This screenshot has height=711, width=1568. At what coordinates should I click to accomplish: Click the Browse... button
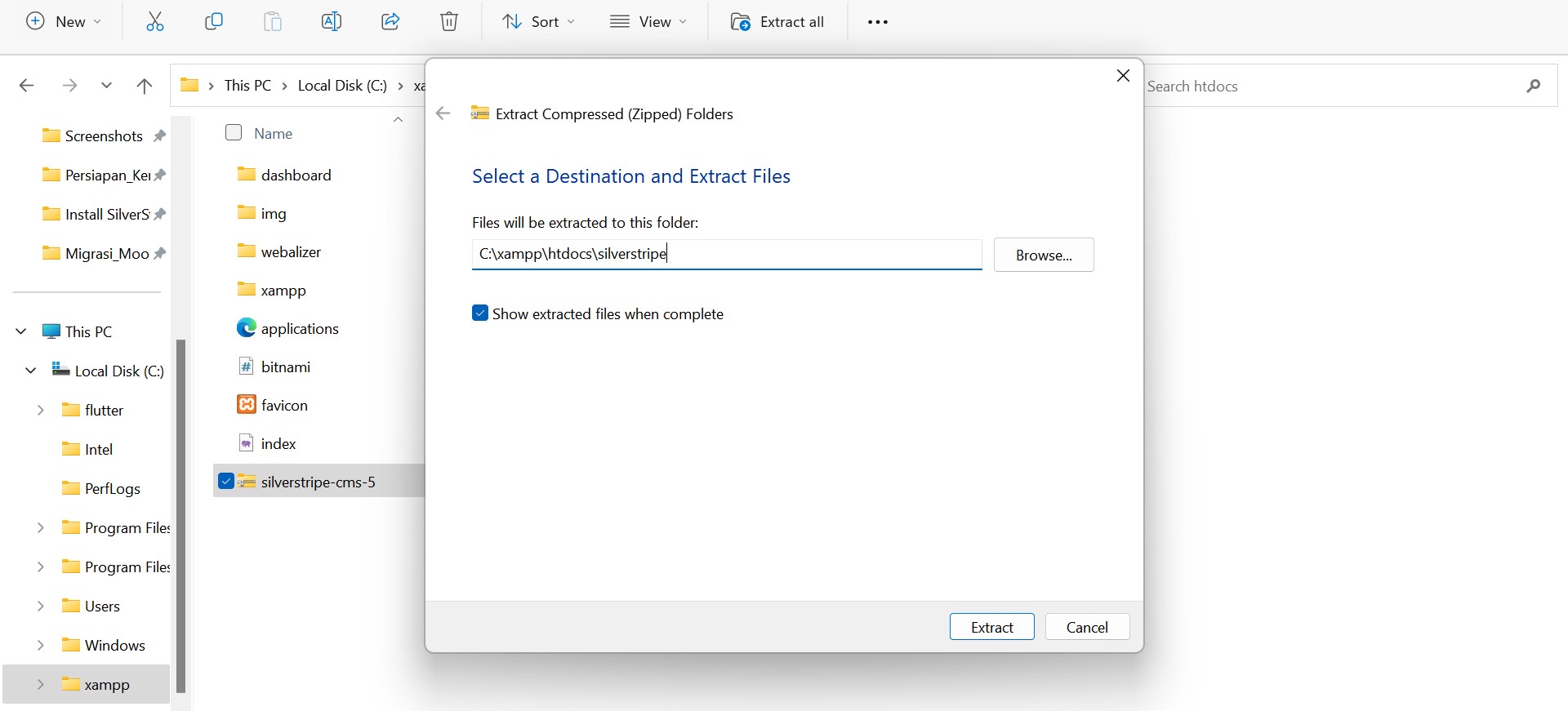coord(1044,255)
